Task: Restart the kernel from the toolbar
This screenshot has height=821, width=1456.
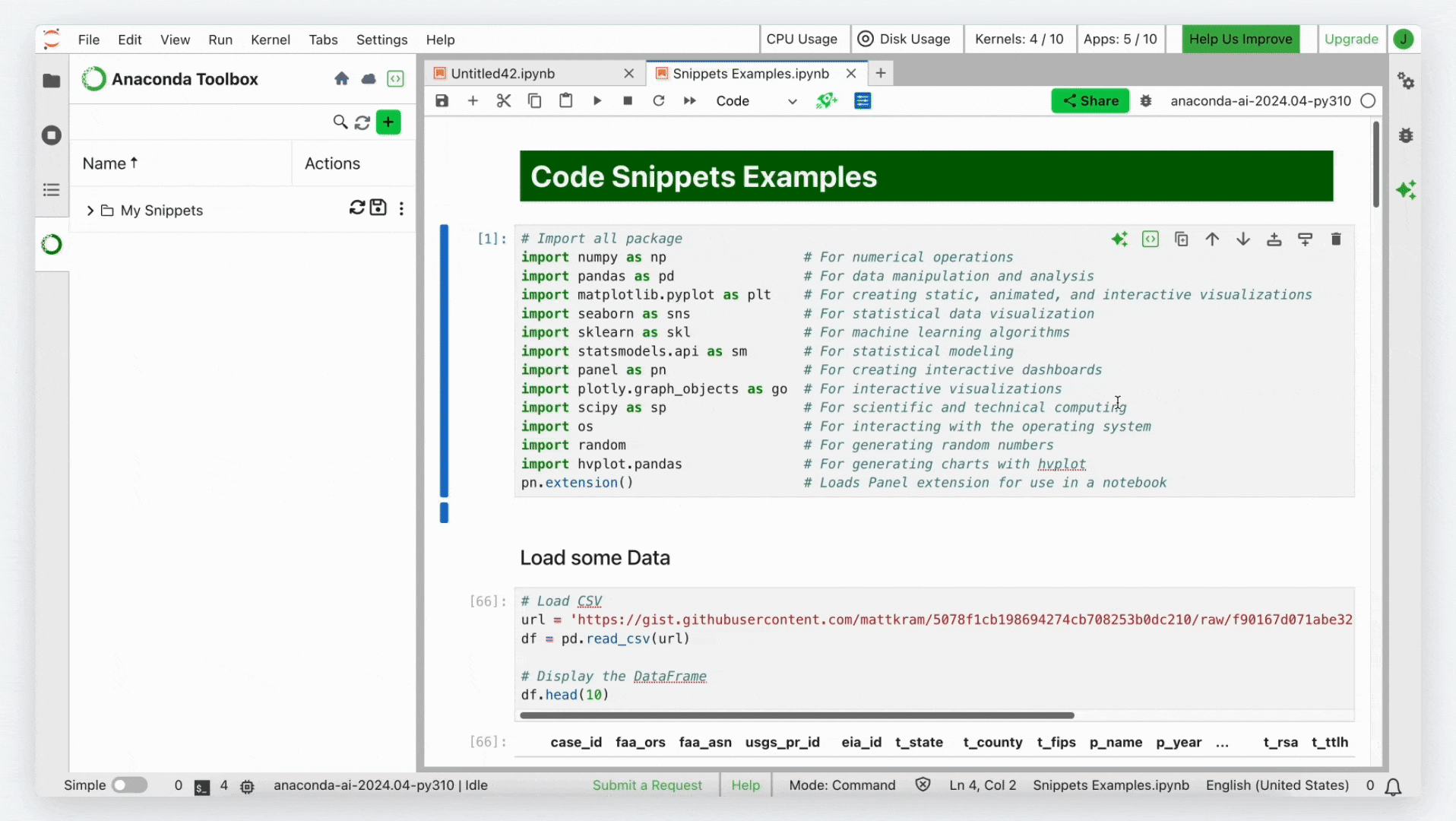Action: coord(658,101)
